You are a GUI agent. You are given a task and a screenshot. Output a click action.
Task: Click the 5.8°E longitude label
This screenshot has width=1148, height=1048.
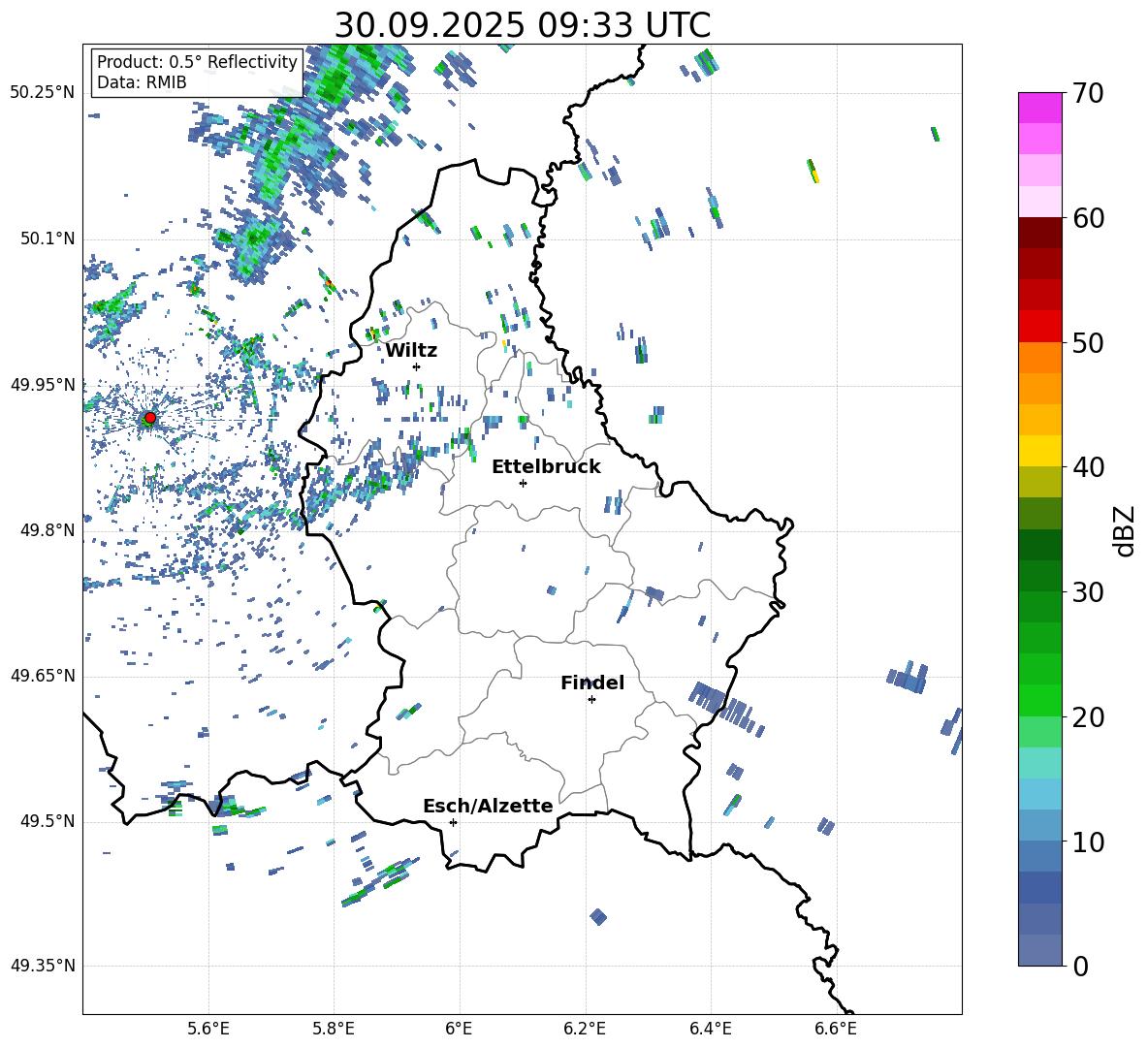tap(334, 1029)
